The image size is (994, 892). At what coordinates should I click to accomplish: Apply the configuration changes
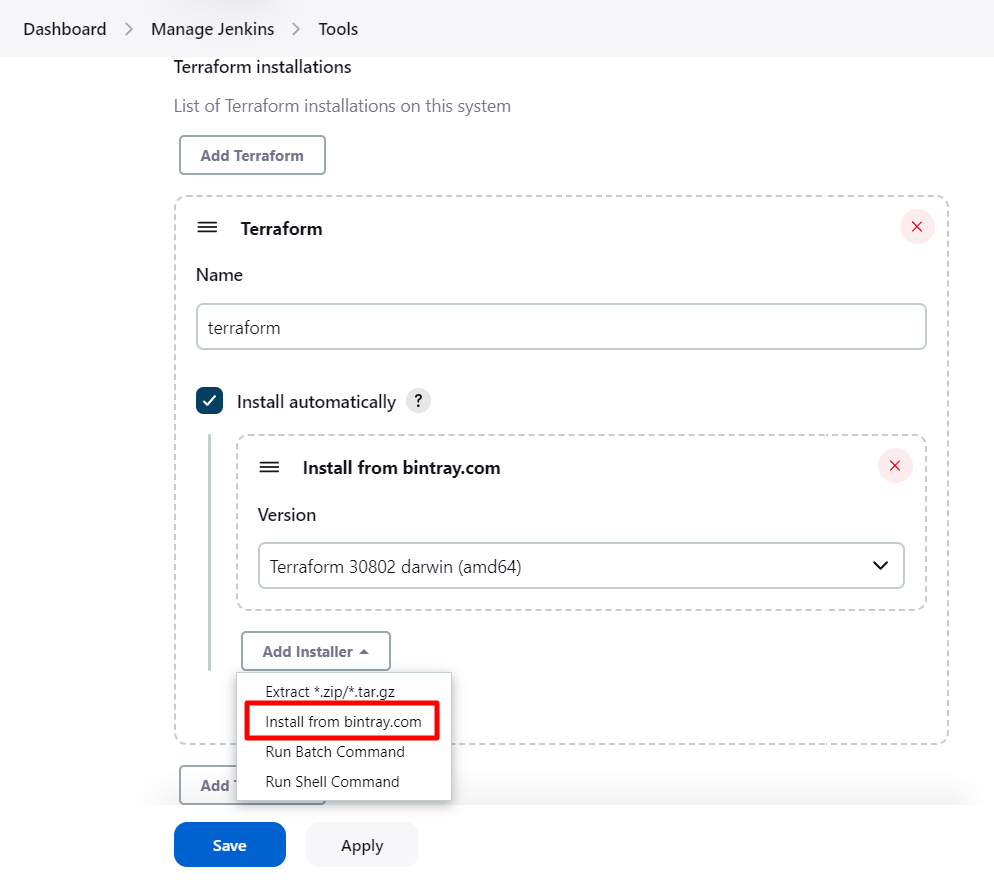coord(362,845)
